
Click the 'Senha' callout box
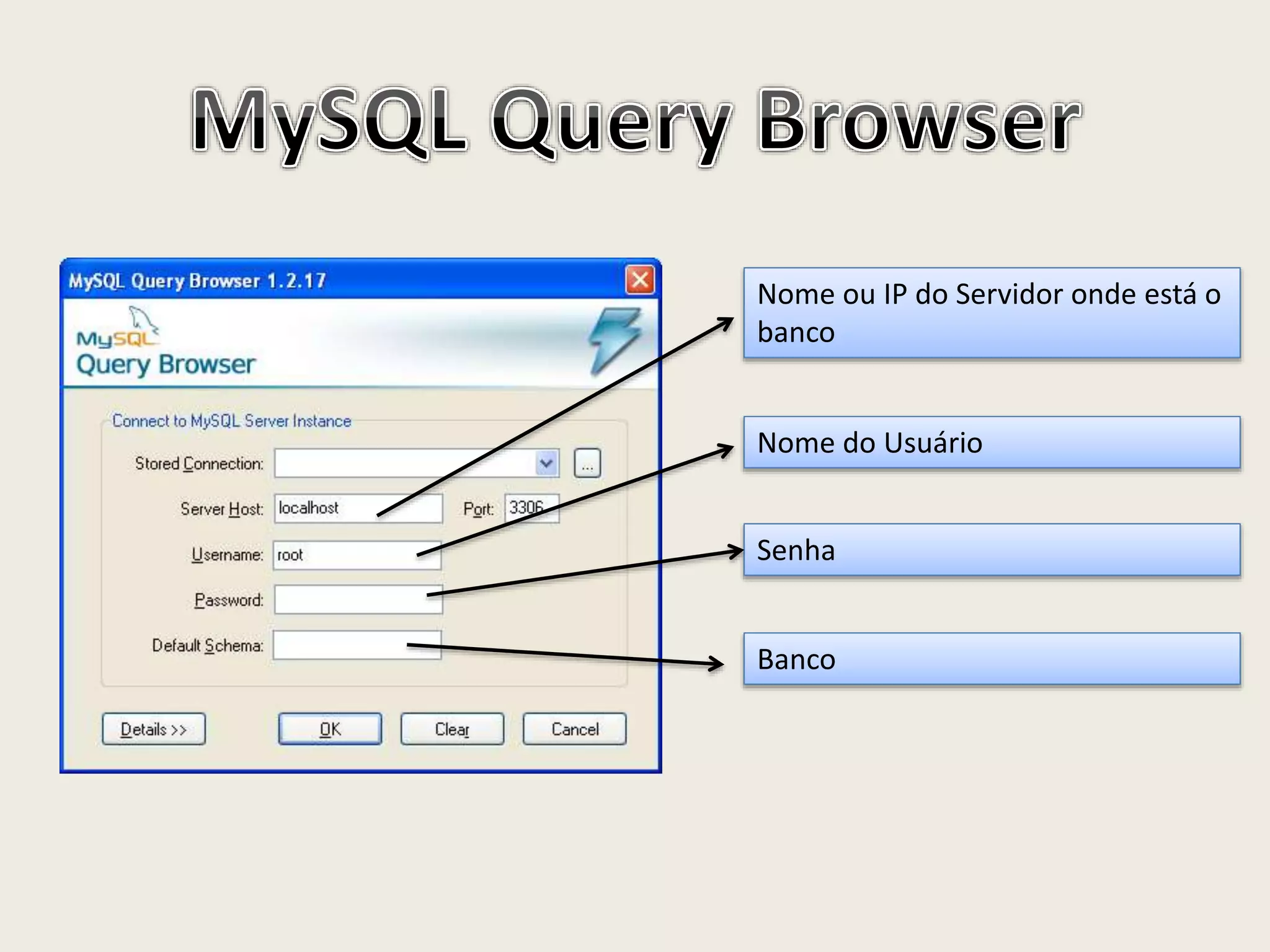(x=991, y=550)
